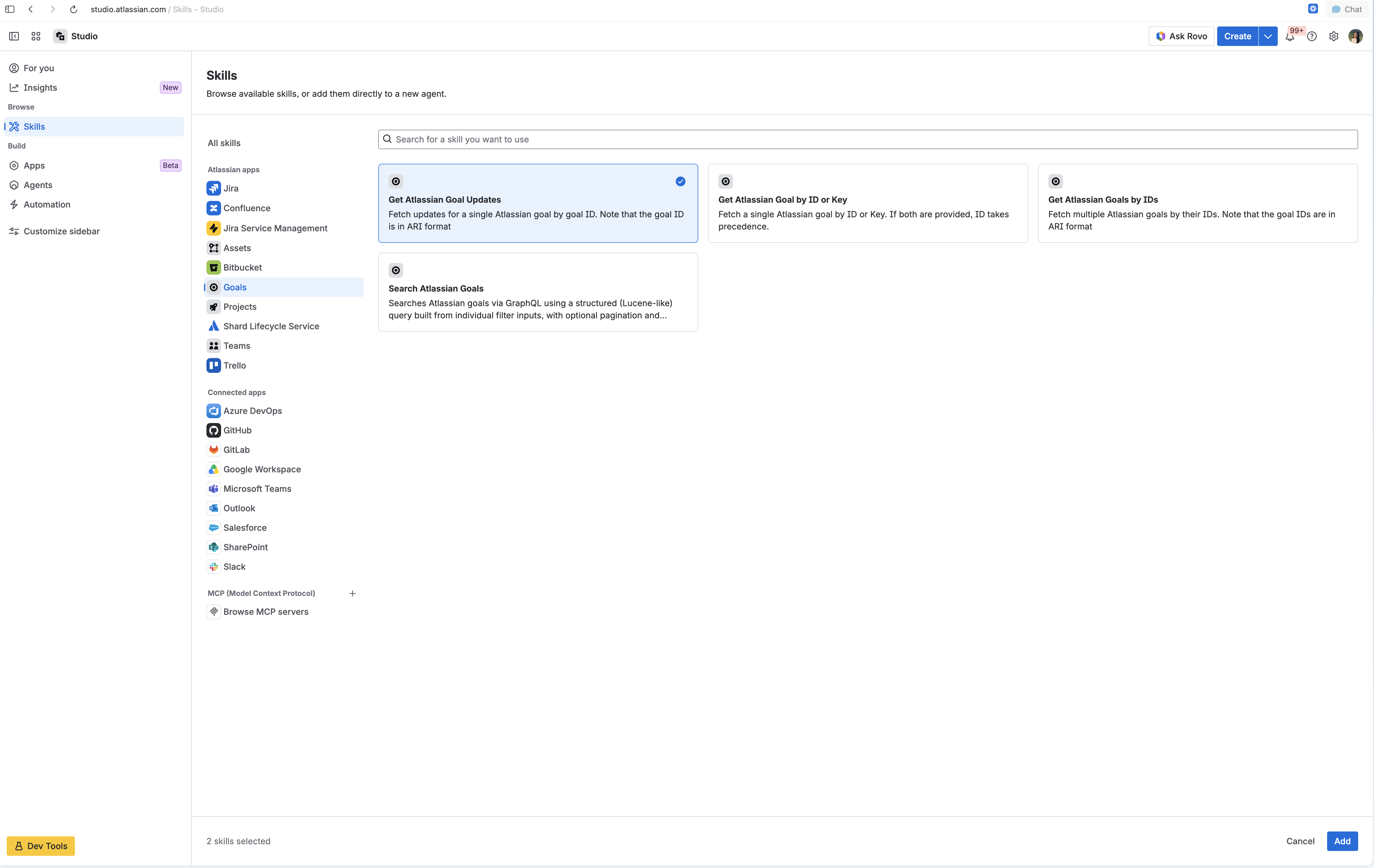1374x868 pixels.
Task: Click the skill search field
Action: (x=867, y=140)
